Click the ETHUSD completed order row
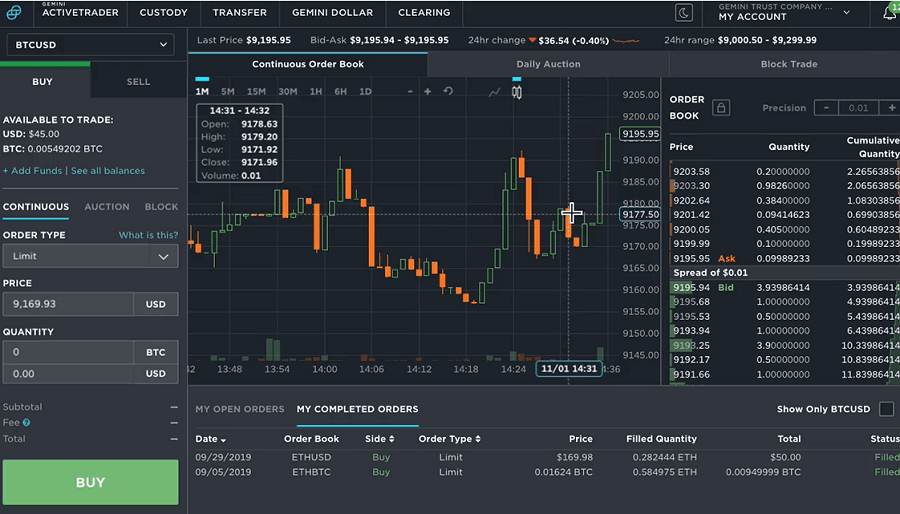Screen dimensions: 900x514 tap(547, 457)
